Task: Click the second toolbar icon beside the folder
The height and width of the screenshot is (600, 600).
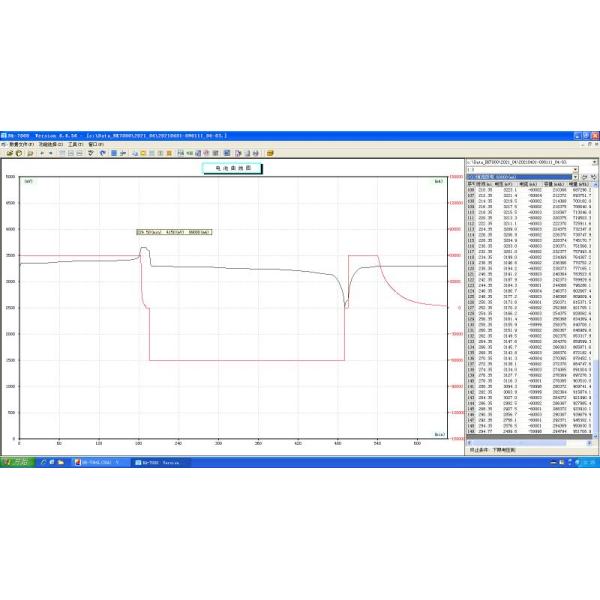Action: pyautogui.click(x=17, y=152)
